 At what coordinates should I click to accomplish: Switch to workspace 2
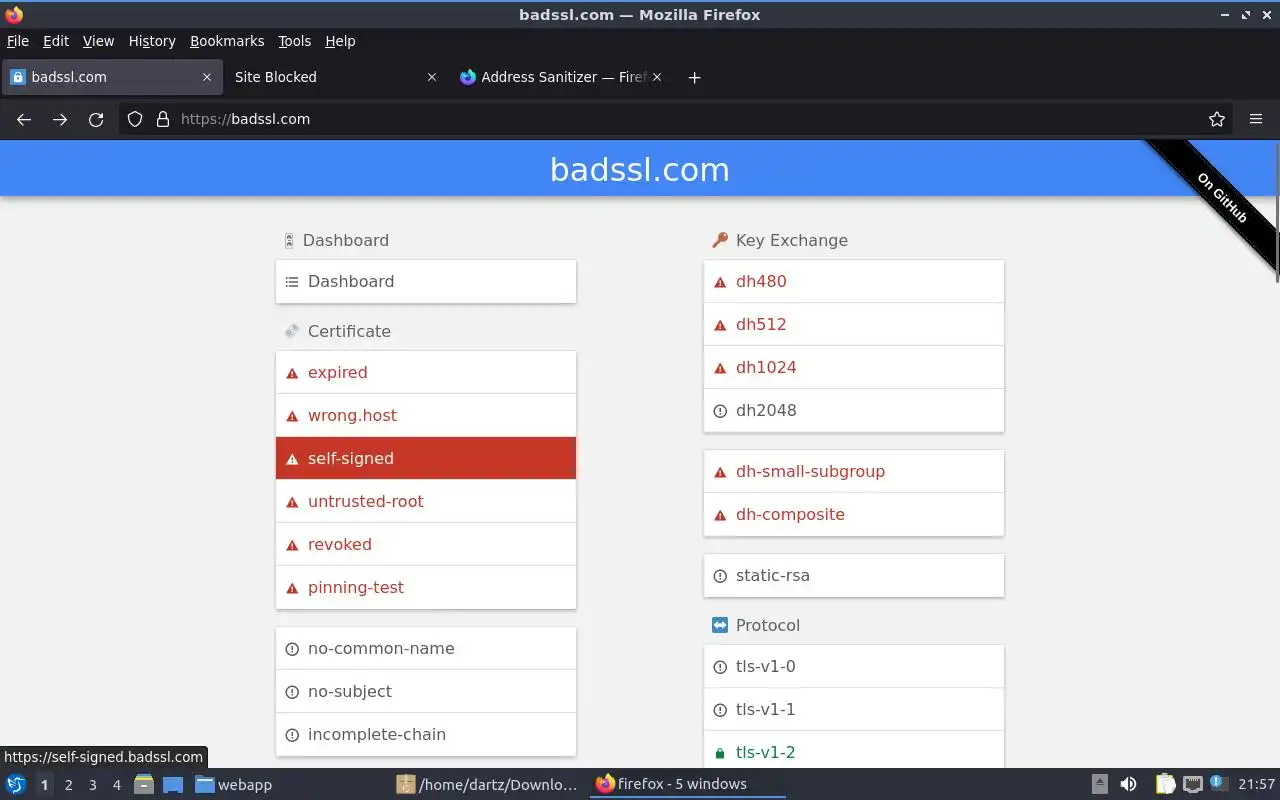(68, 785)
